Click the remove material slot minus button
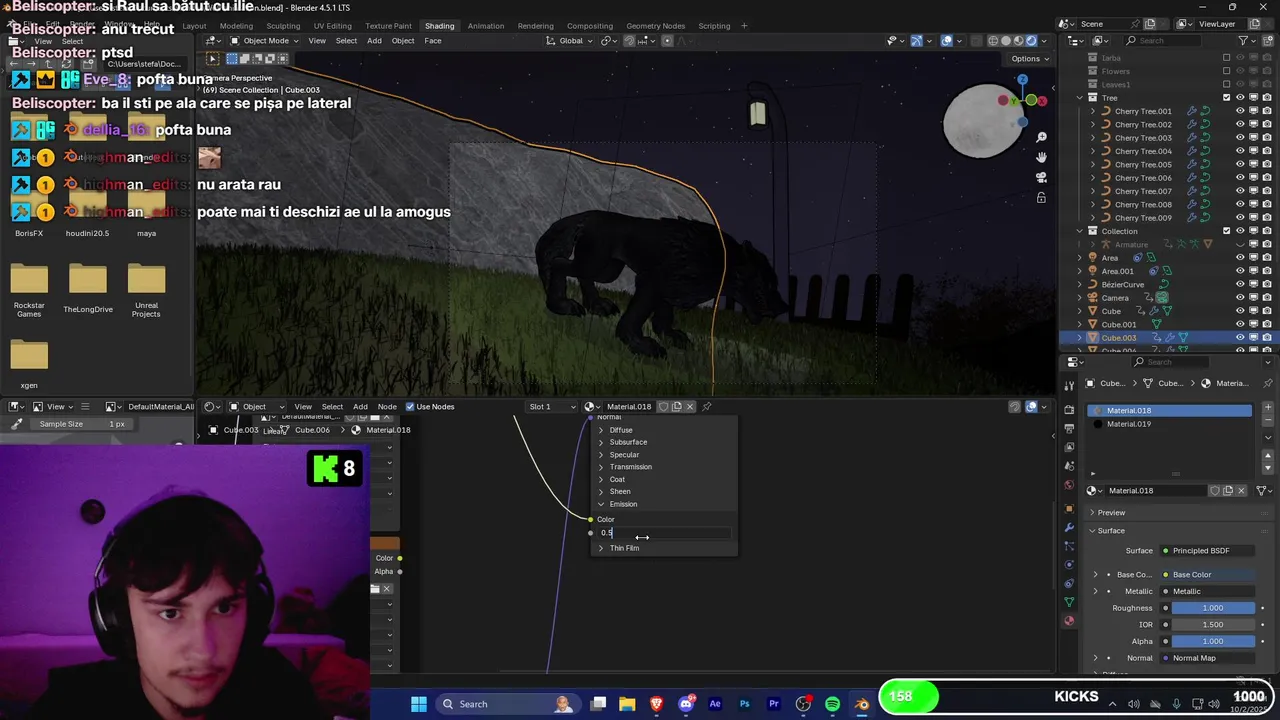 tap(1267, 422)
